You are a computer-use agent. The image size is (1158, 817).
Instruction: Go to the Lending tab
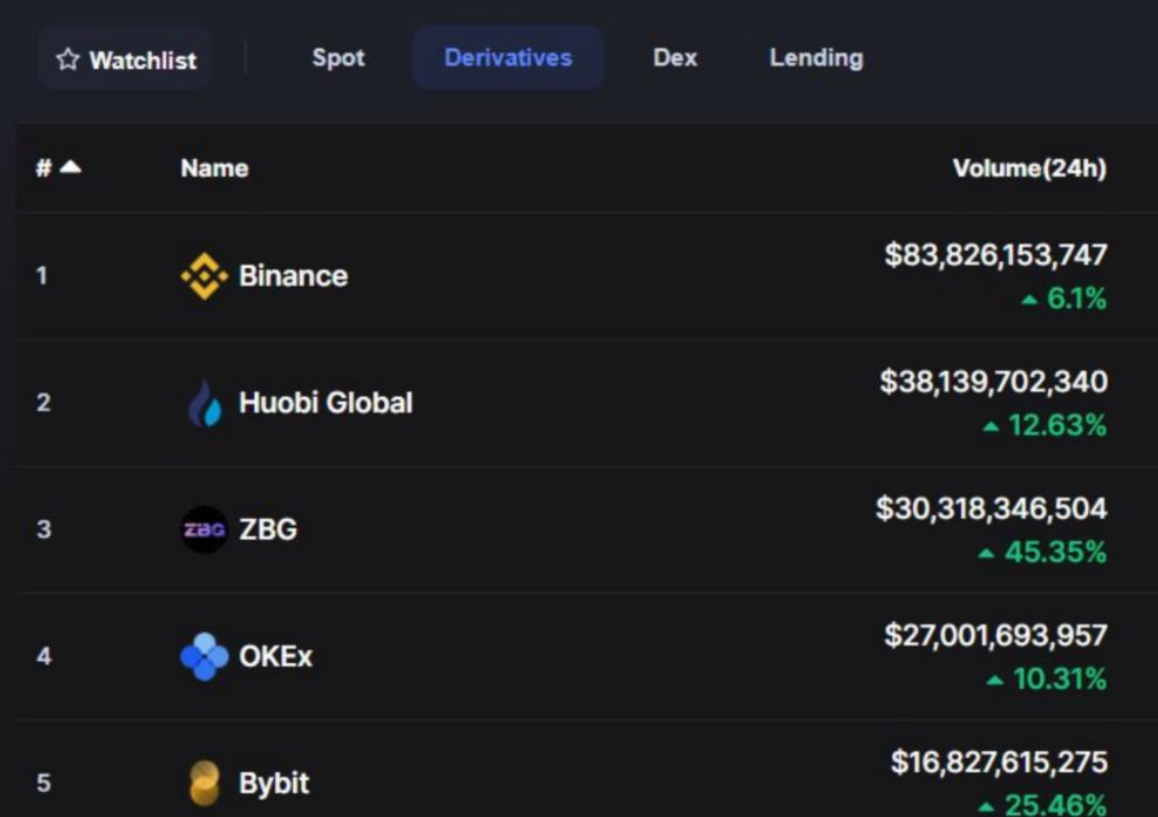pos(816,58)
